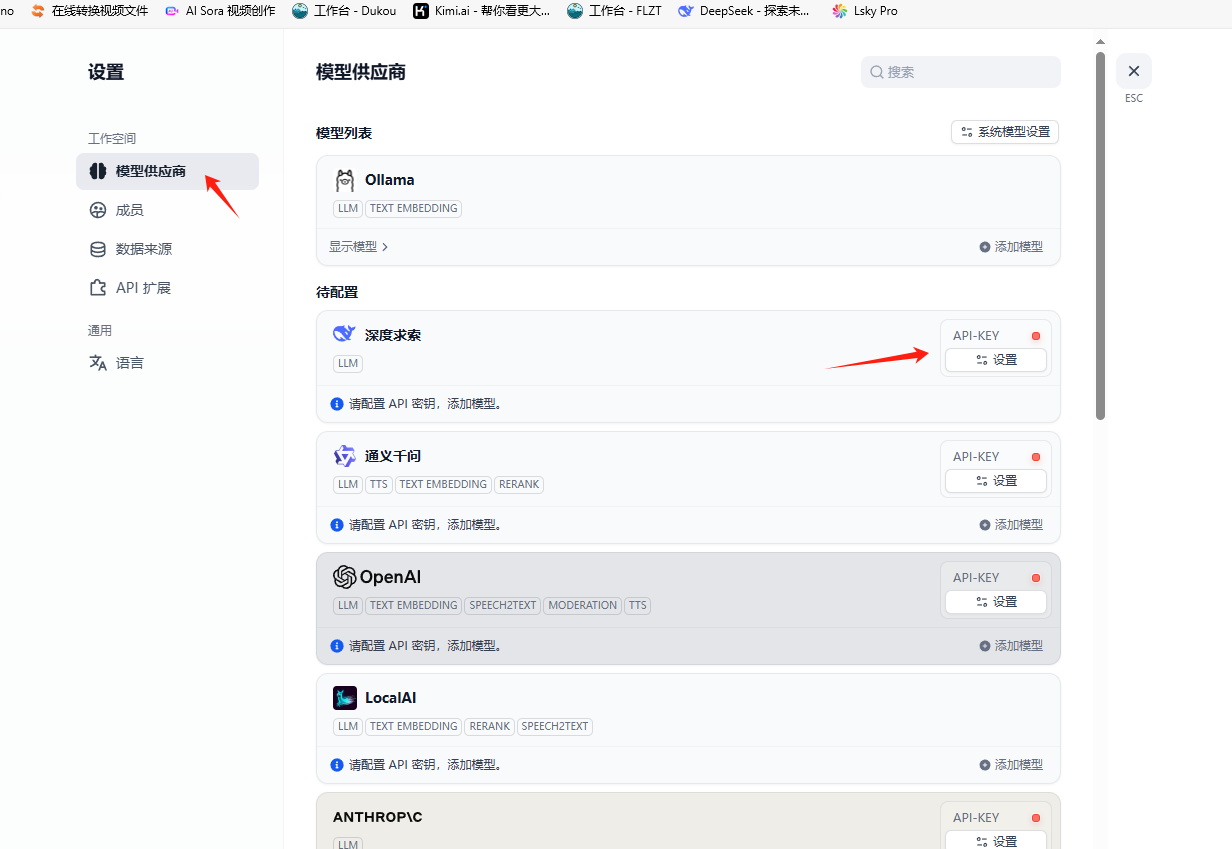1232x849 pixels.
Task: Click the Ollama llama logo
Action: tap(345, 180)
